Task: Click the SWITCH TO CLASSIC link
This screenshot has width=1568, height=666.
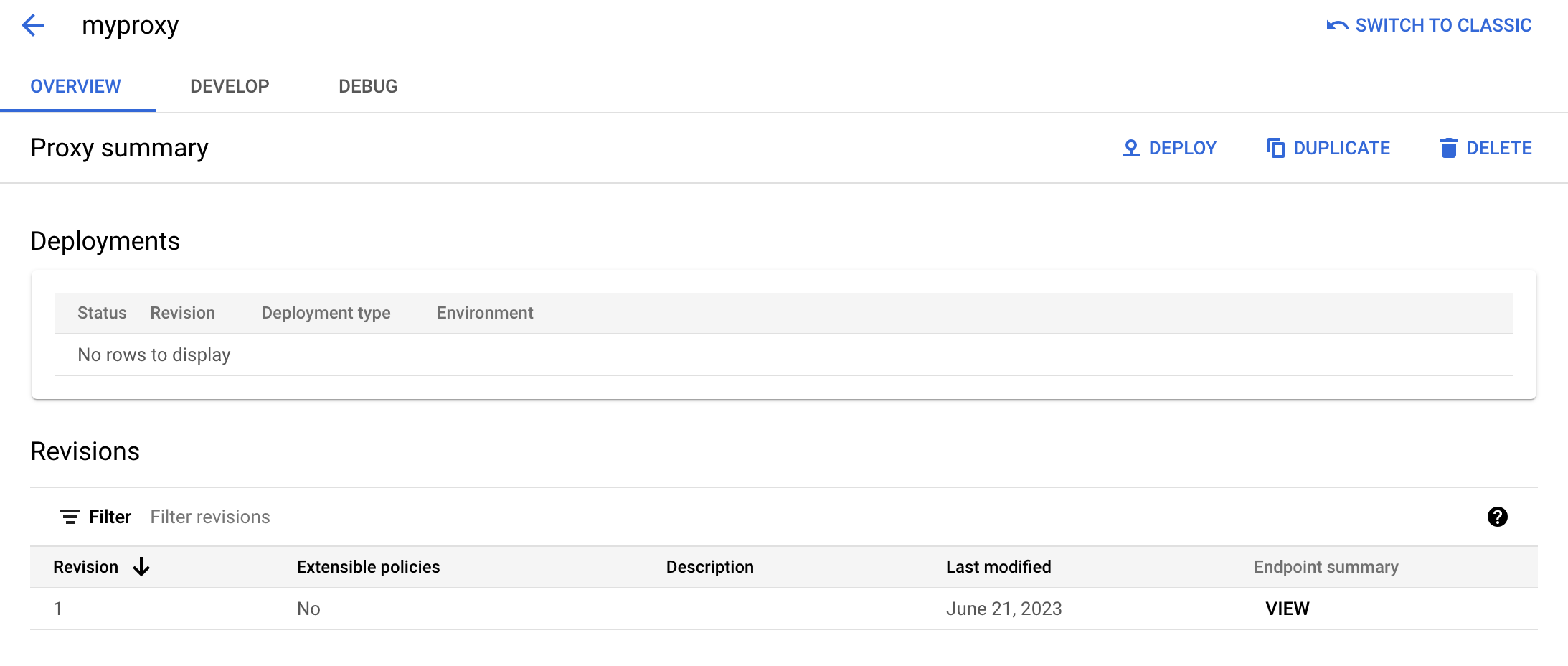Action: [1443, 24]
